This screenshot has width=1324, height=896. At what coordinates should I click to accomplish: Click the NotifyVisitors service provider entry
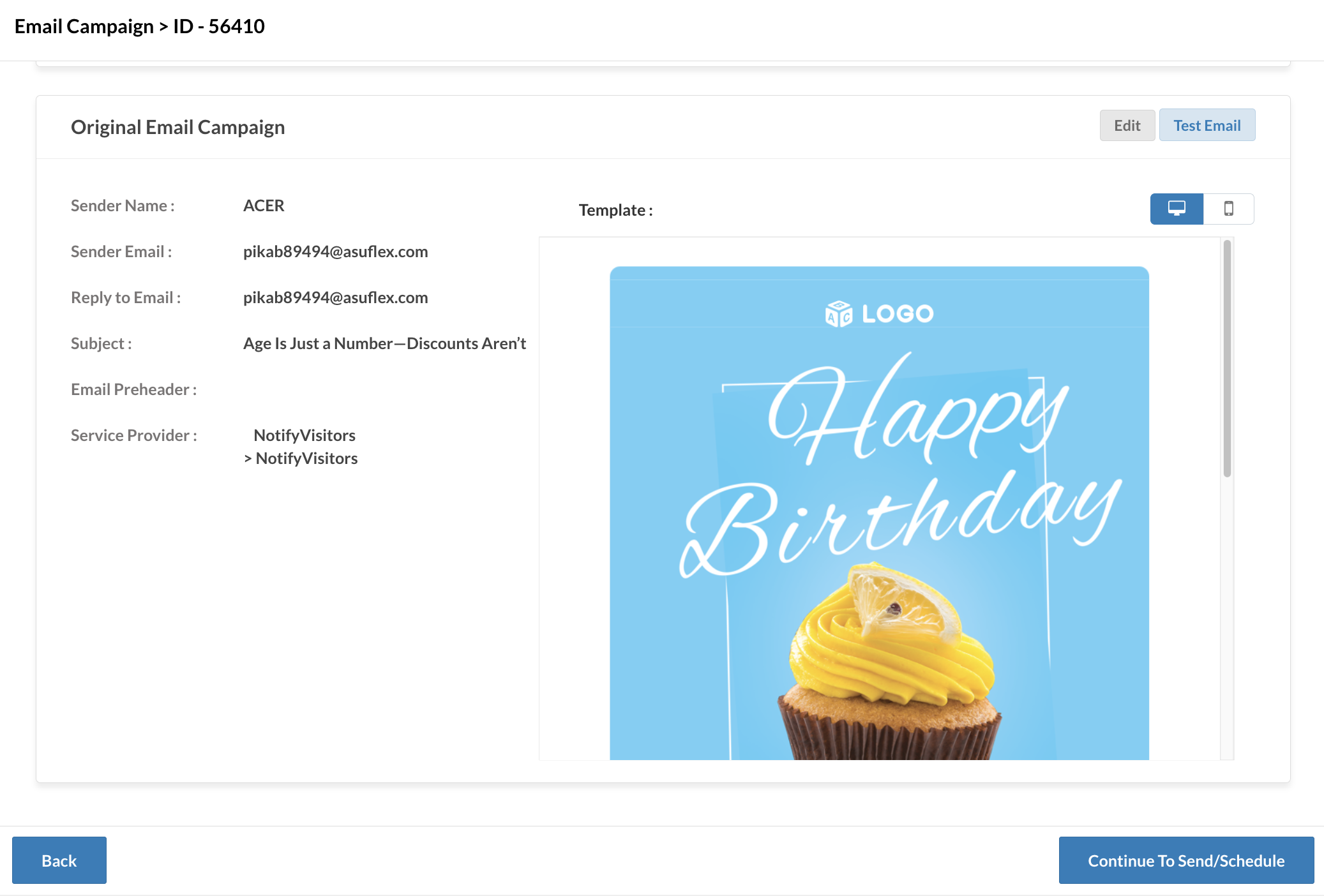click(305, 435)
